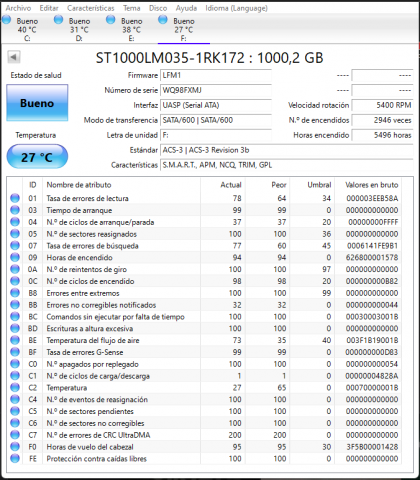
Task: Click raw value 626800001578
Action: pos(372,257)
